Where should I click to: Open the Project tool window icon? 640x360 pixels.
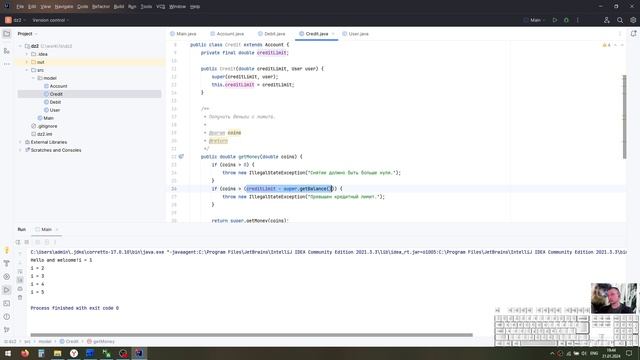click(7, 34)
